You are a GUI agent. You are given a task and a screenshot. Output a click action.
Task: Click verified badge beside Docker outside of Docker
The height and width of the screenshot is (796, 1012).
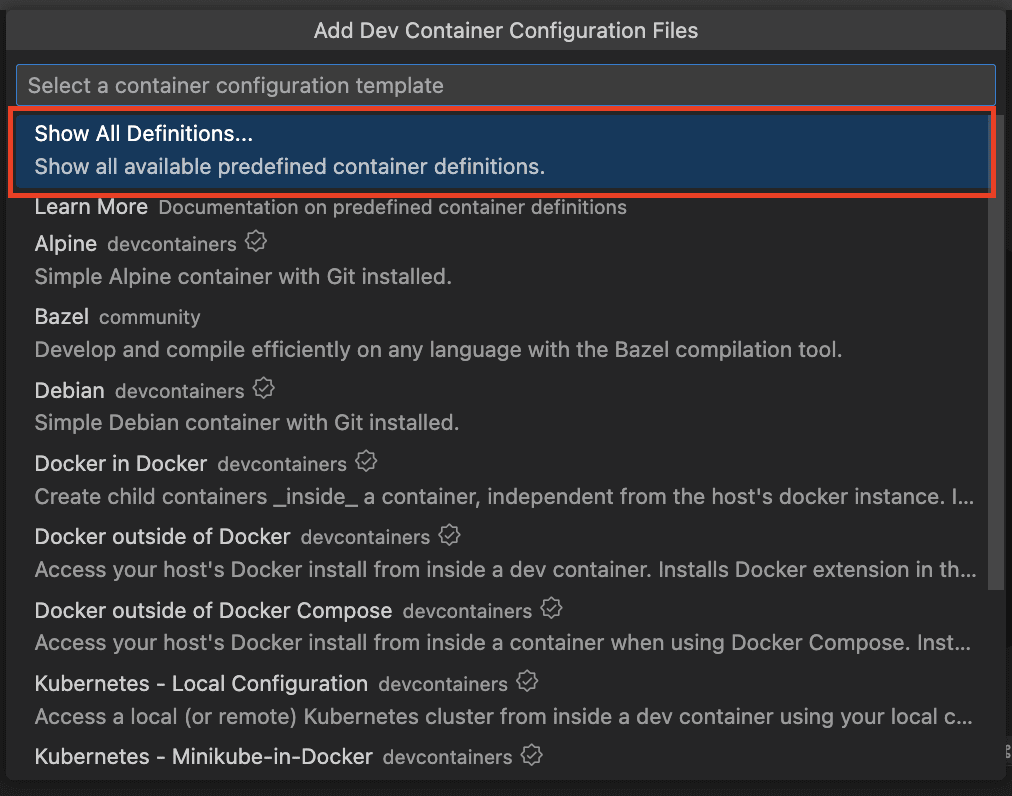click(449, 535)
